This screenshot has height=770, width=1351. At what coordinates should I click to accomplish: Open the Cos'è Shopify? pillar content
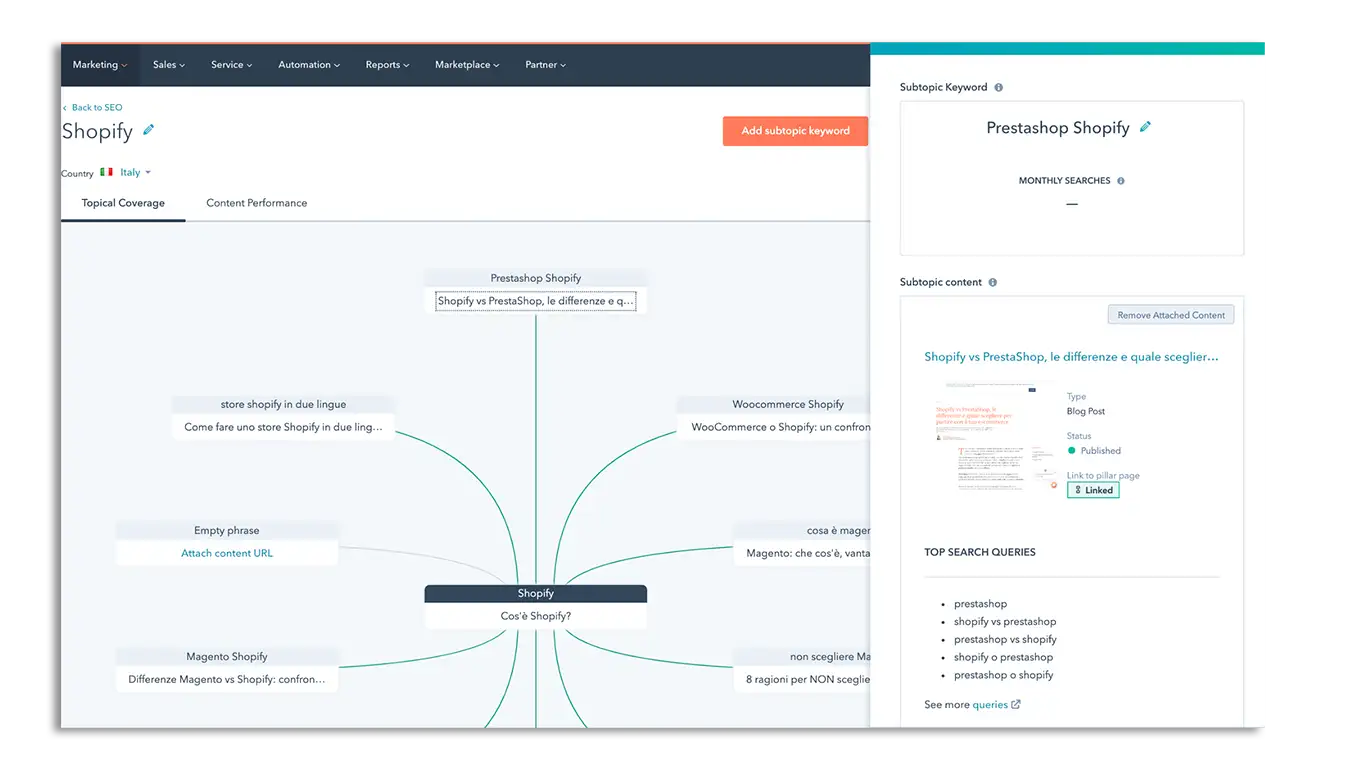[x=536, y=616]
